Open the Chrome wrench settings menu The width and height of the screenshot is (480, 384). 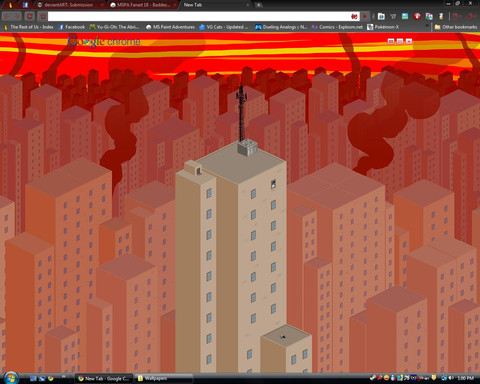pyautogui.click(x=470, y=16)
